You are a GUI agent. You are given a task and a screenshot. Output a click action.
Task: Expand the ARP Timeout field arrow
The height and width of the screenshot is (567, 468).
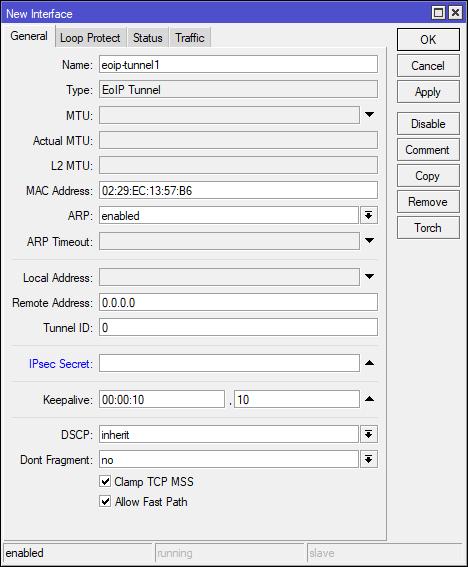pyautogui.click(x=369, y=240)
